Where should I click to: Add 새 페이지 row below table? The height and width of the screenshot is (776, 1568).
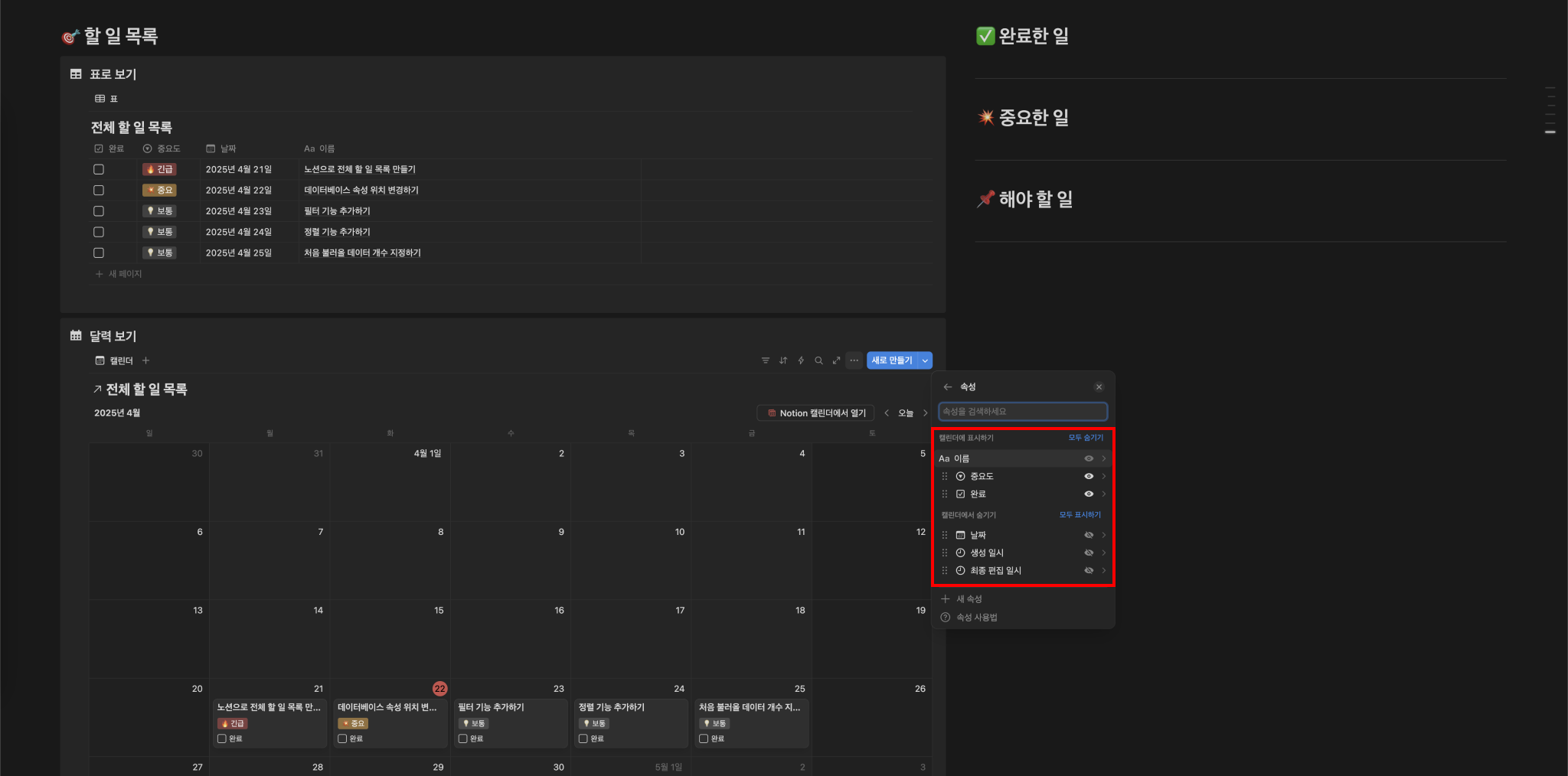(119, 274)
